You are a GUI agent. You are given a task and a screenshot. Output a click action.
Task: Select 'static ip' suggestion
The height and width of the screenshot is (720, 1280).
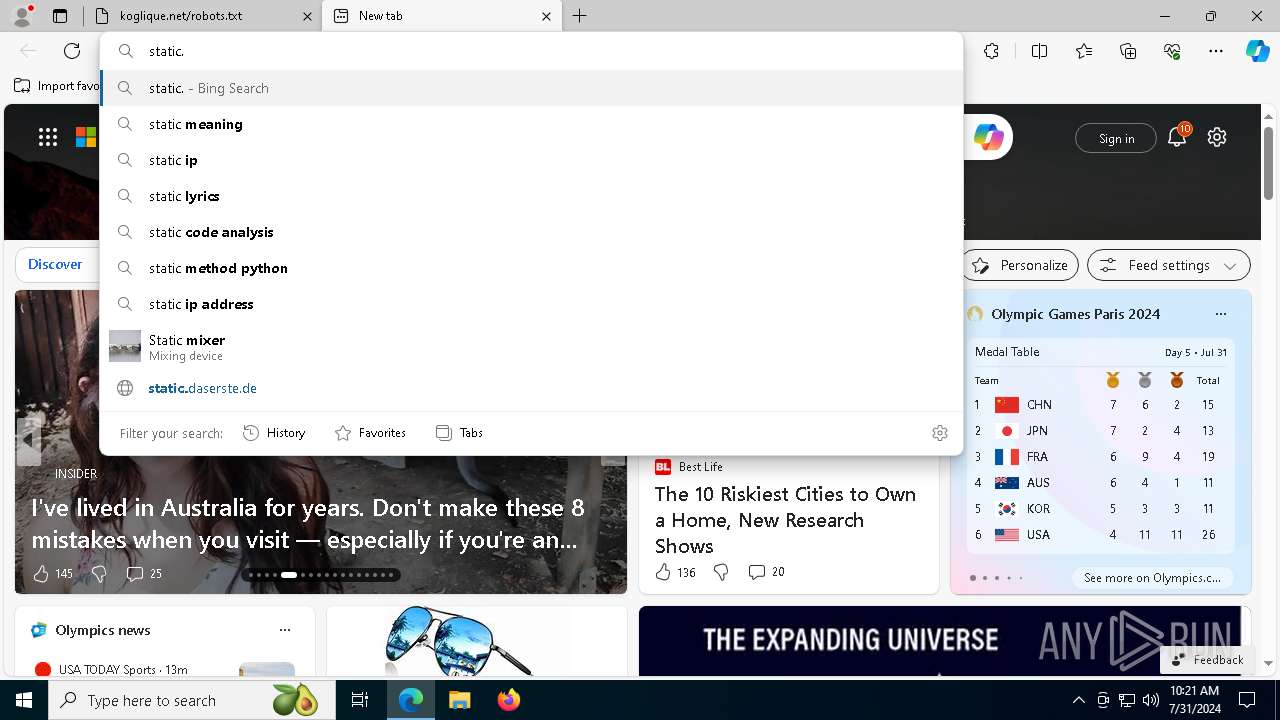(531, 160)
